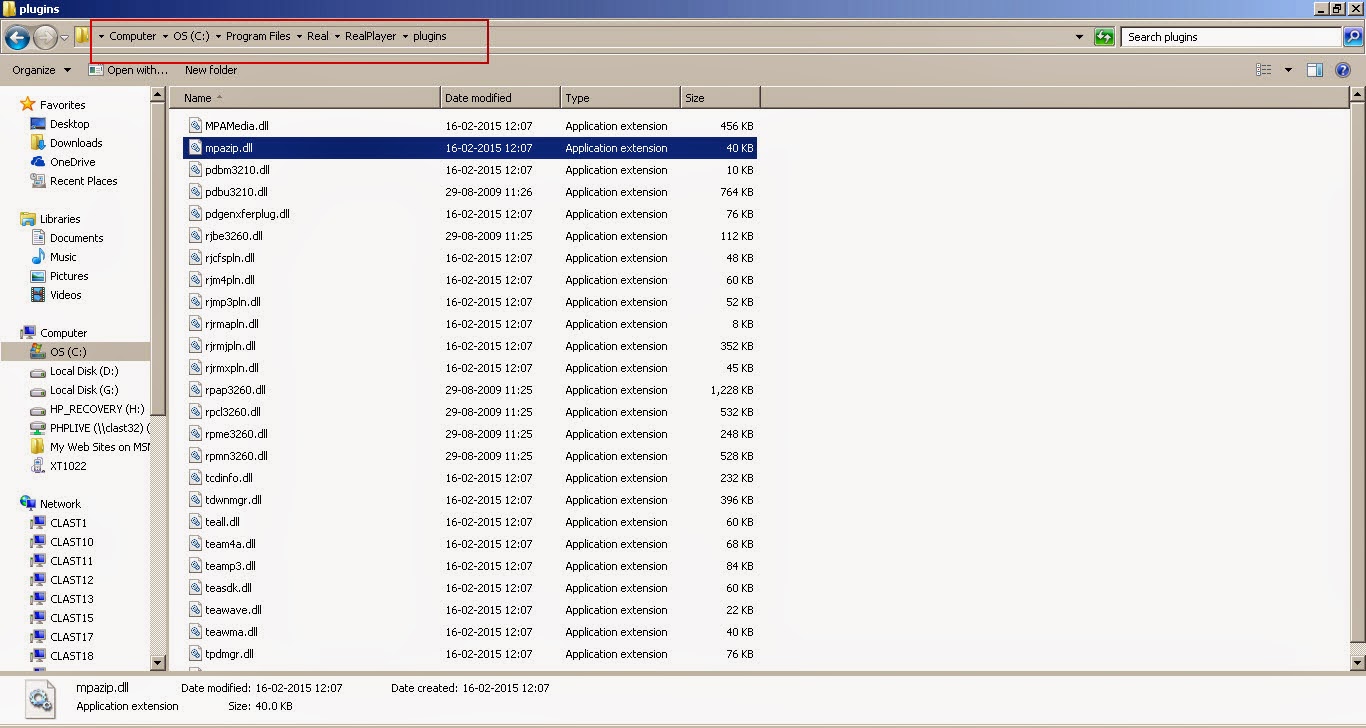The image size is (1366, 728).
Task: Click the Open with... toolbar button
Action: [129, 70]
